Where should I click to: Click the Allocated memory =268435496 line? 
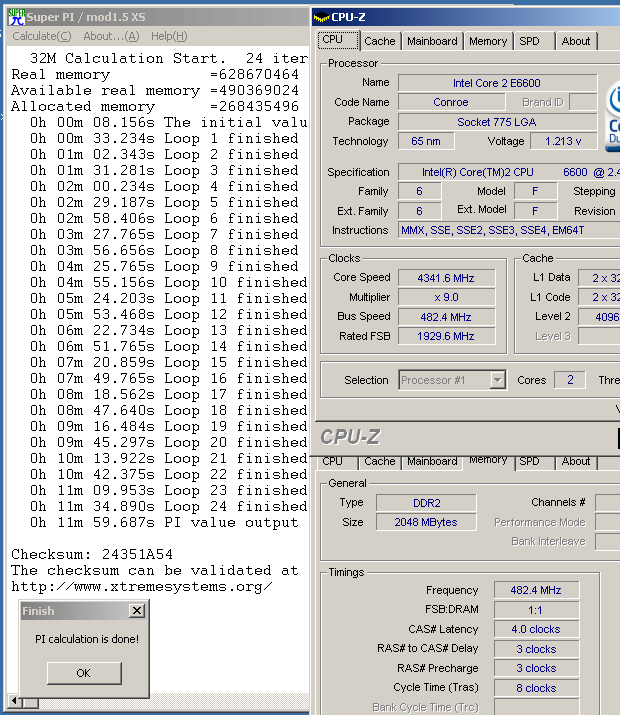pos(155,107)
